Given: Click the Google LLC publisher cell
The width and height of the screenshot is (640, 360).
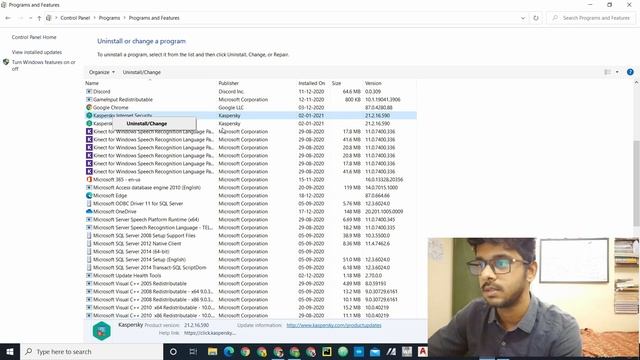Looking at the screenshot, I should [231, 108].
